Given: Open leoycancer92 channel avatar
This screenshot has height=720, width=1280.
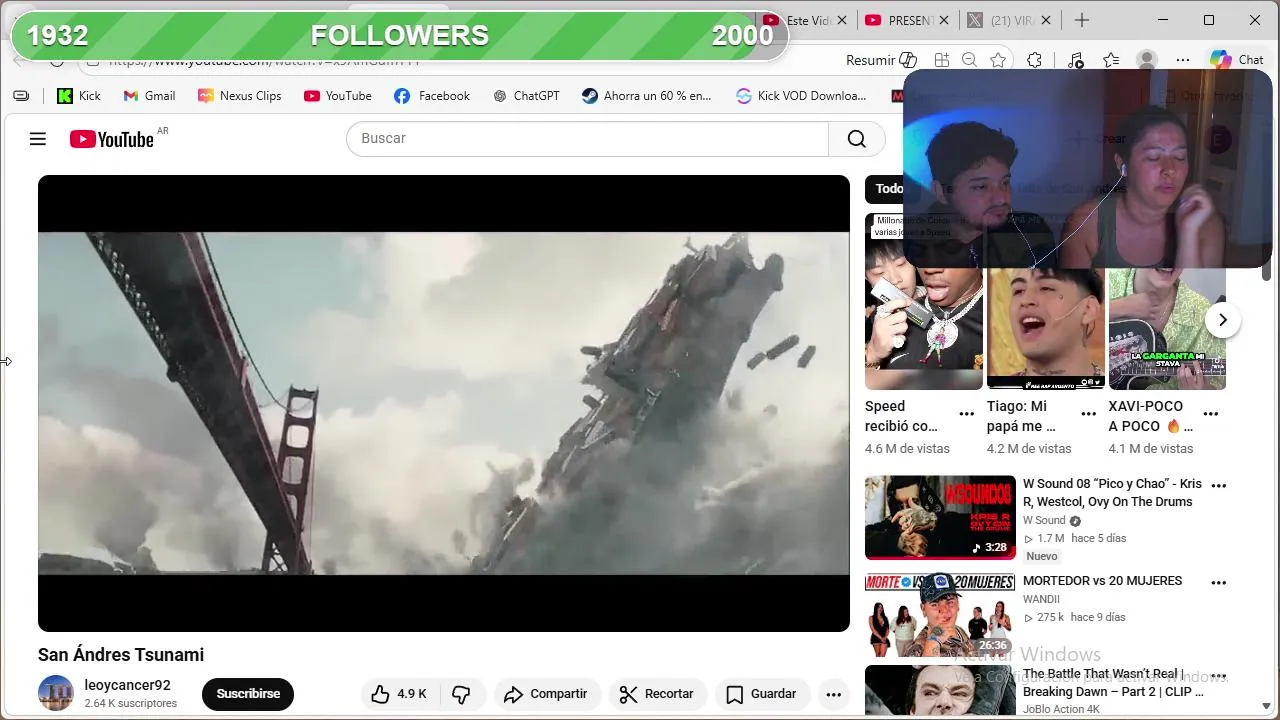Looking at the screenshot, I should [56, 694].
